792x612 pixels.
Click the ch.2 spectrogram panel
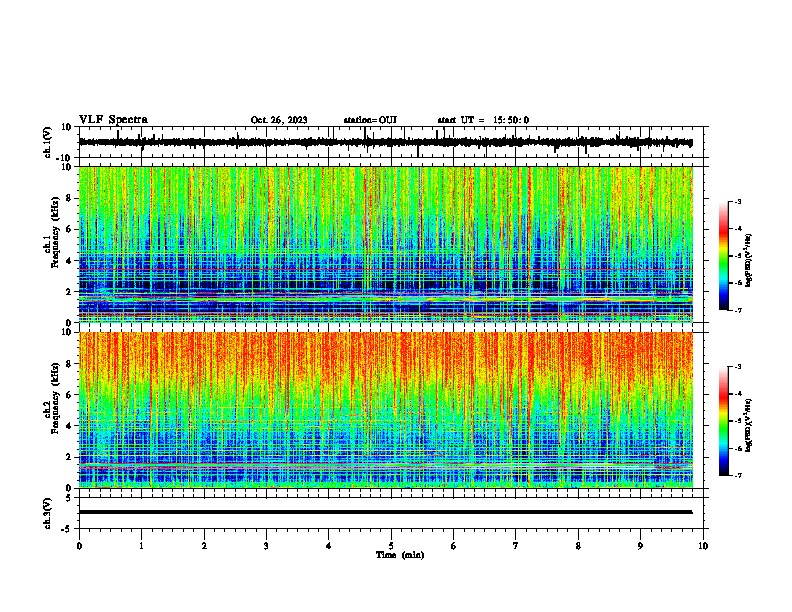[386, 410]
